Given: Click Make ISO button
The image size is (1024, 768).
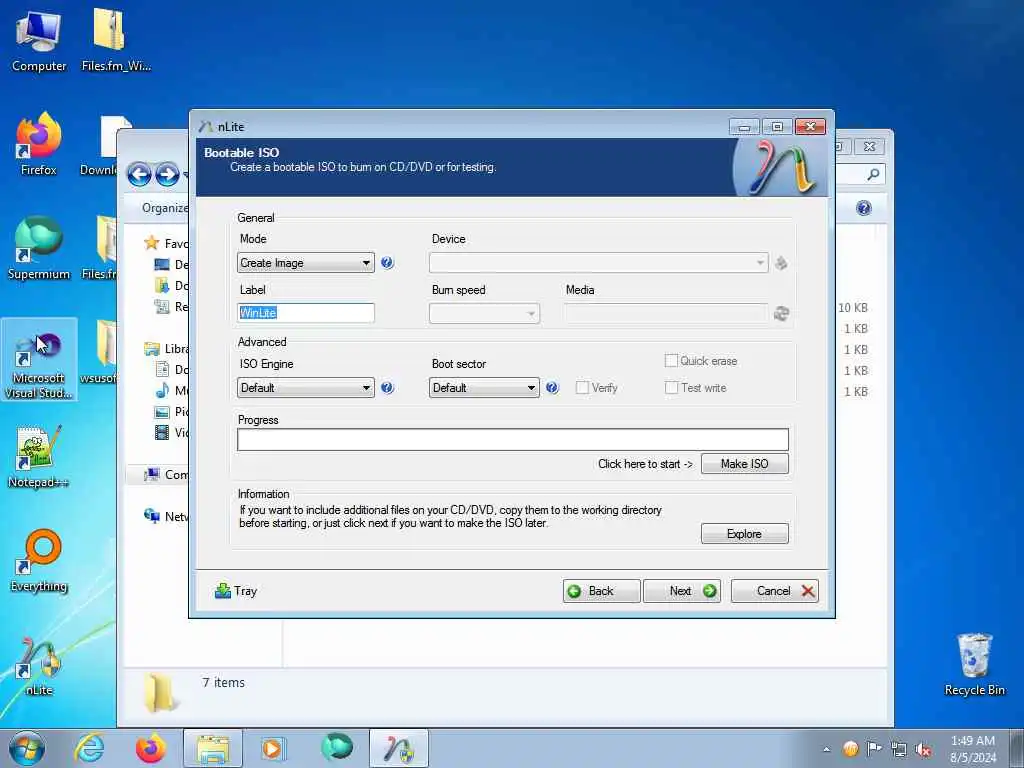Looking at the screenshot, I should click(744, 464).
